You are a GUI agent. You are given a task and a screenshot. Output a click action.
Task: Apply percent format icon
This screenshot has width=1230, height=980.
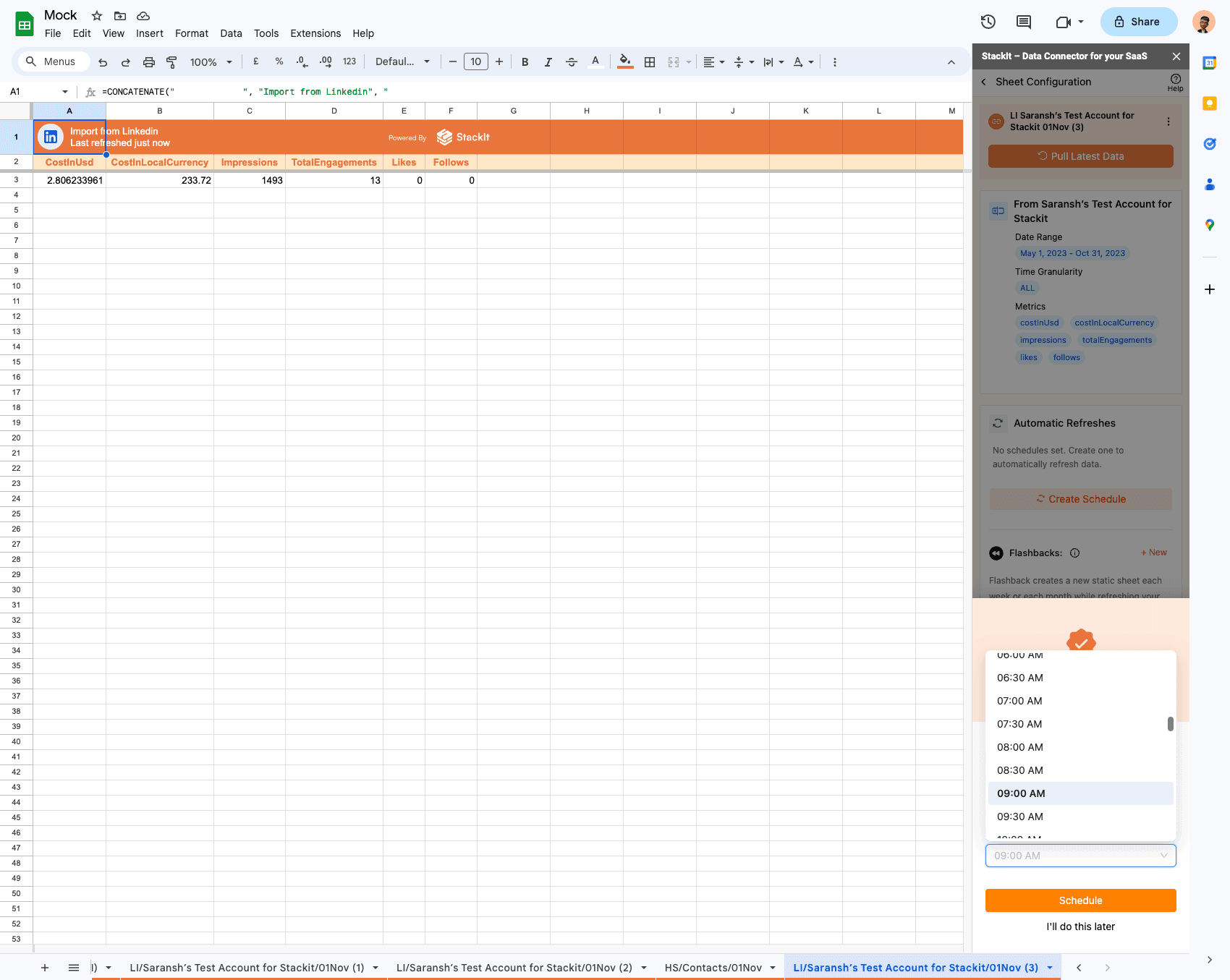[279, 62]
